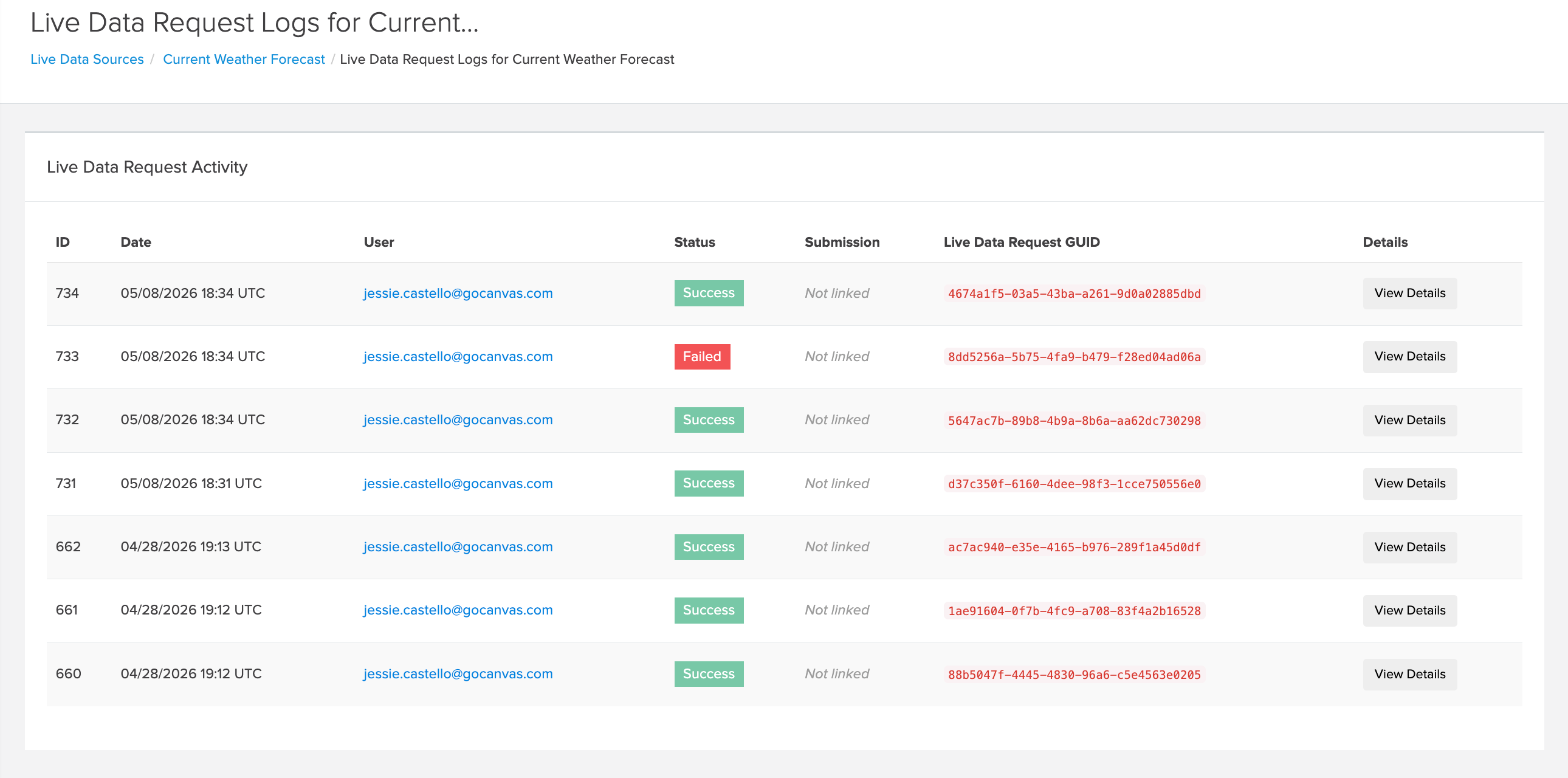Click the Success badge in row 660
Viewport: 1568px width, 778px height.
(709, 674)
